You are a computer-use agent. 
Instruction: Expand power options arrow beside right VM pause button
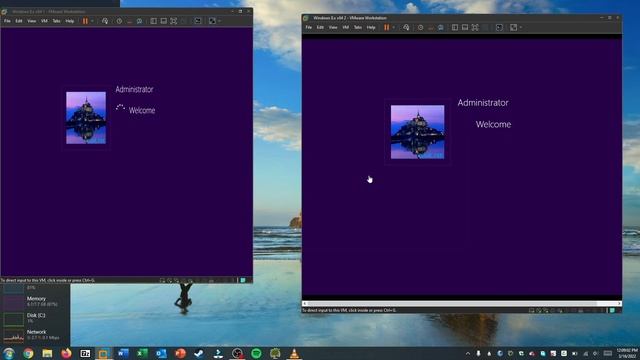[x=393, y=27]
